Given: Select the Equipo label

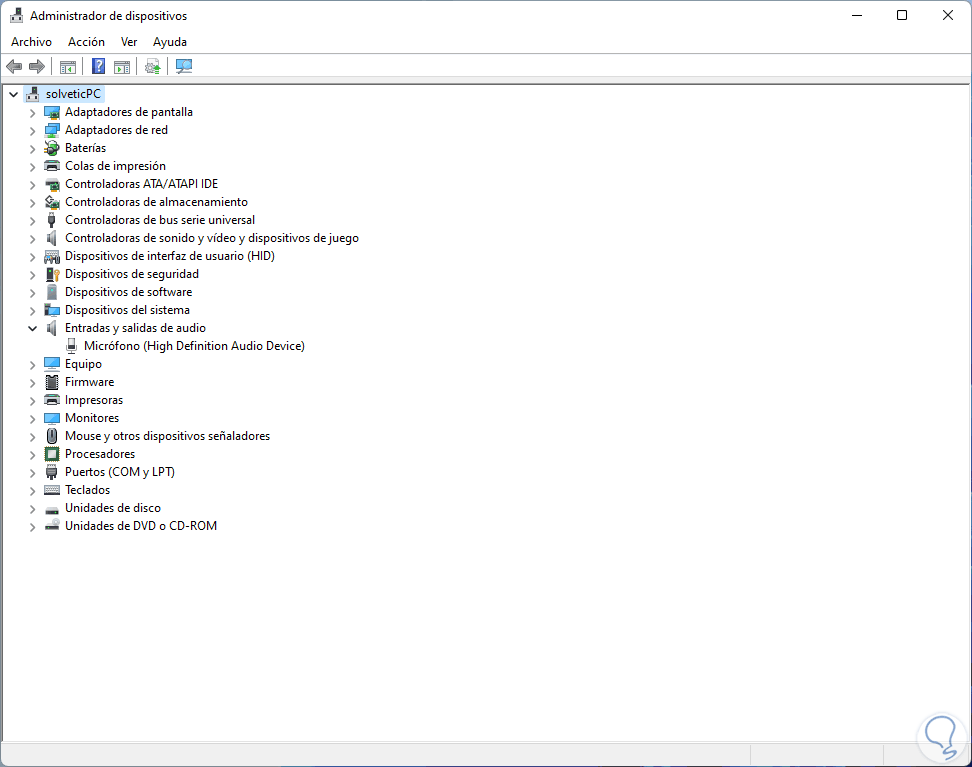Looking at the screenshot, I should click(83, 364).
